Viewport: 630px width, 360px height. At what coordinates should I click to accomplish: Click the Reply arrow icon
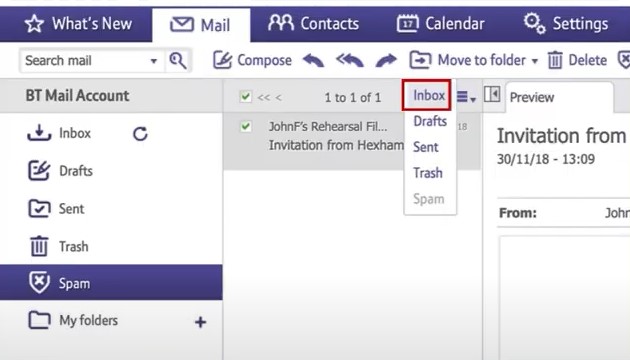tap(313, 60)
